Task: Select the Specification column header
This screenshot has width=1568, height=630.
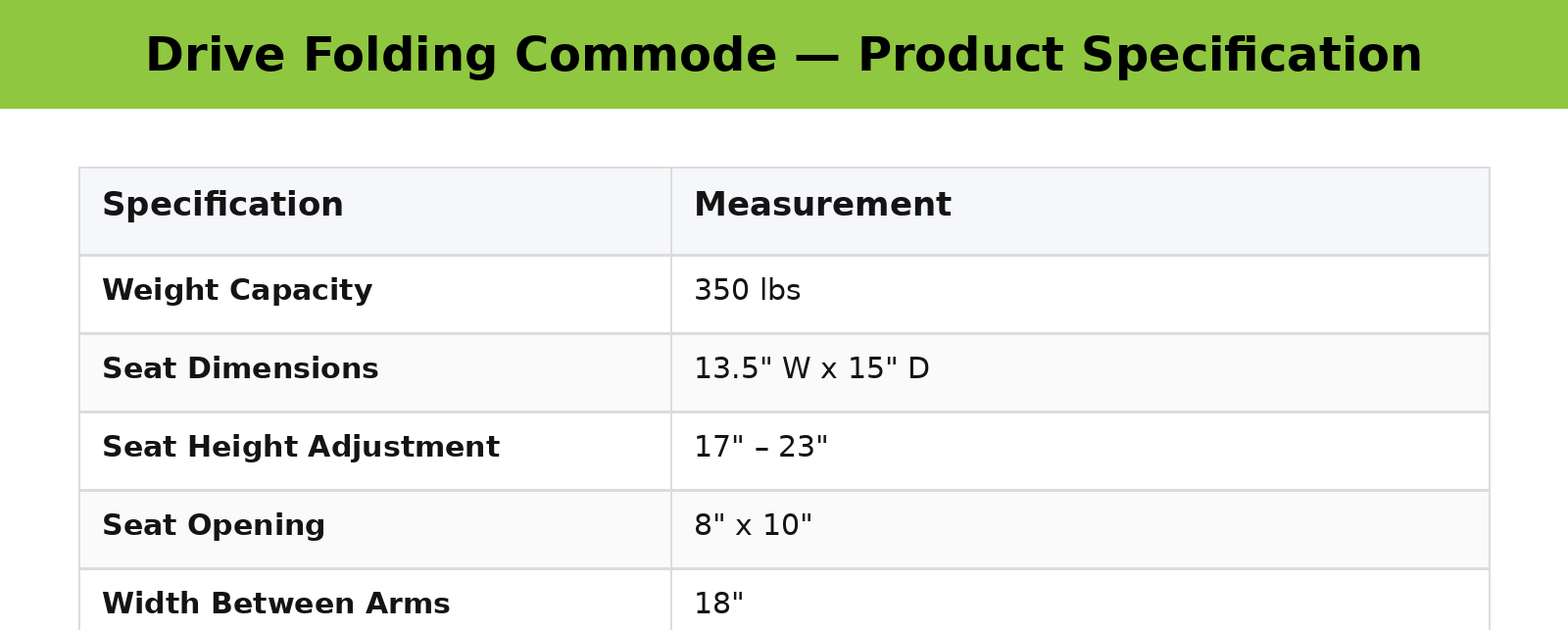Action: [x=222, y=206]
